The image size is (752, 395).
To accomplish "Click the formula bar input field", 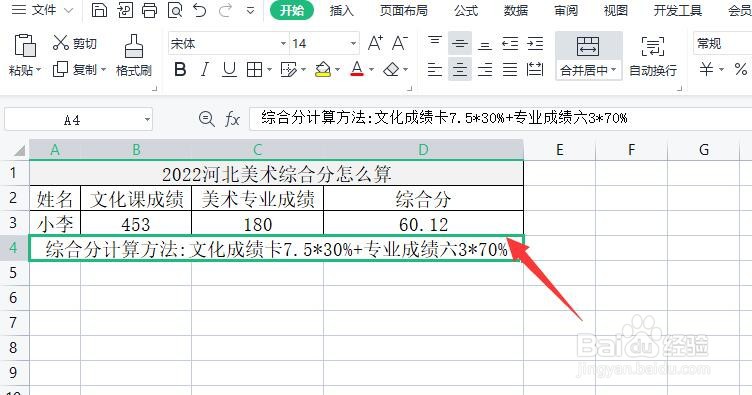I will tap(500, 118).
